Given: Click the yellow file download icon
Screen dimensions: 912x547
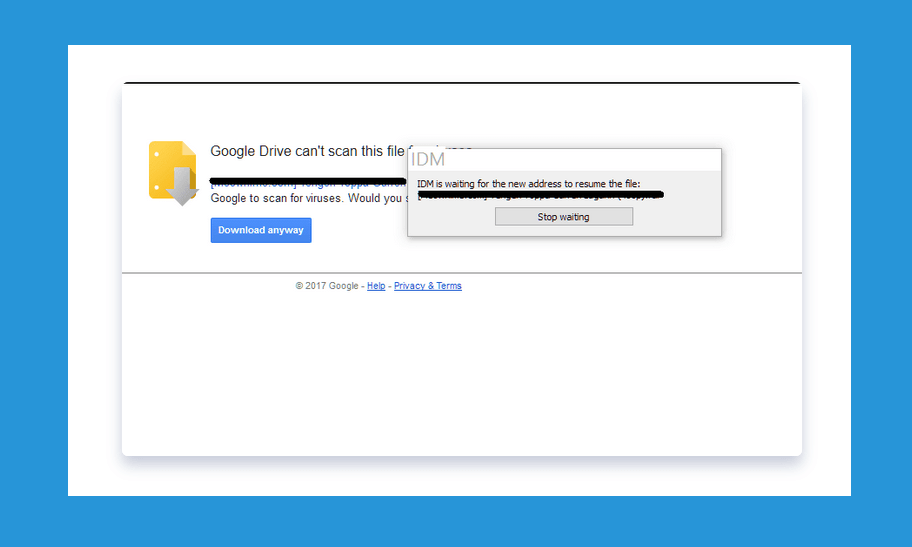Looking at the screenshot, I should tap(173, 173).
